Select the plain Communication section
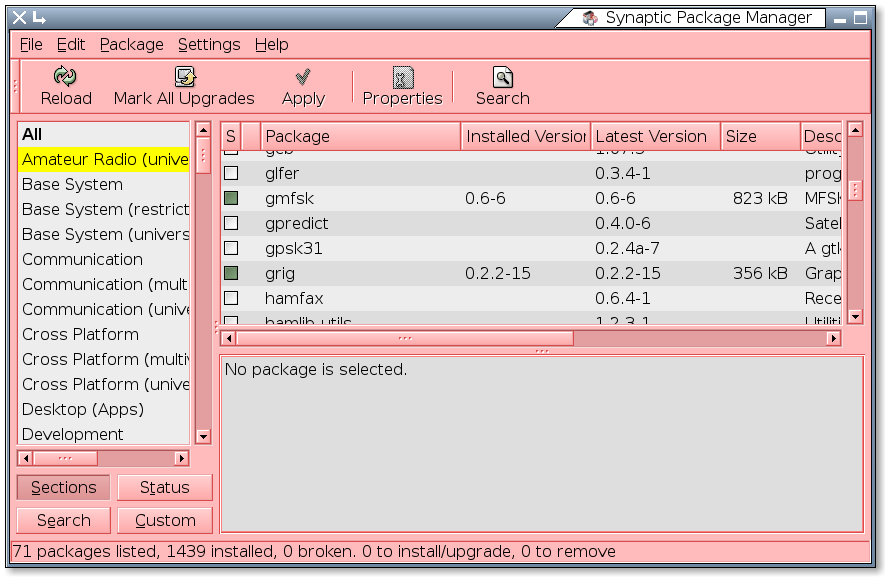 coord(104,259)
